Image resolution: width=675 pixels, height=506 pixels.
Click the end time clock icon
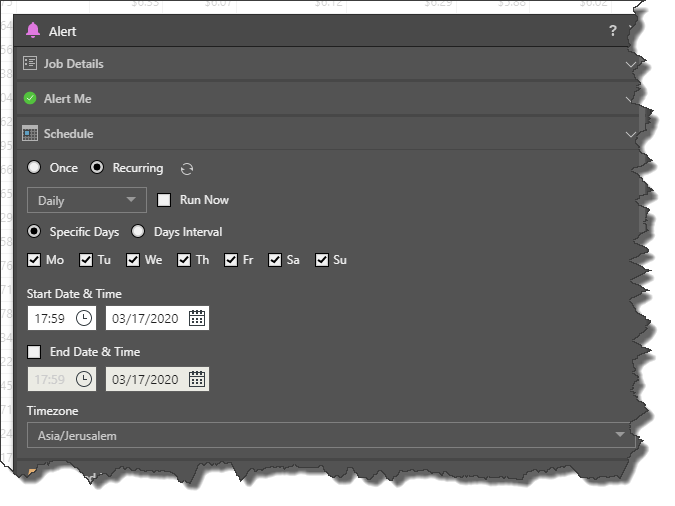84,379
